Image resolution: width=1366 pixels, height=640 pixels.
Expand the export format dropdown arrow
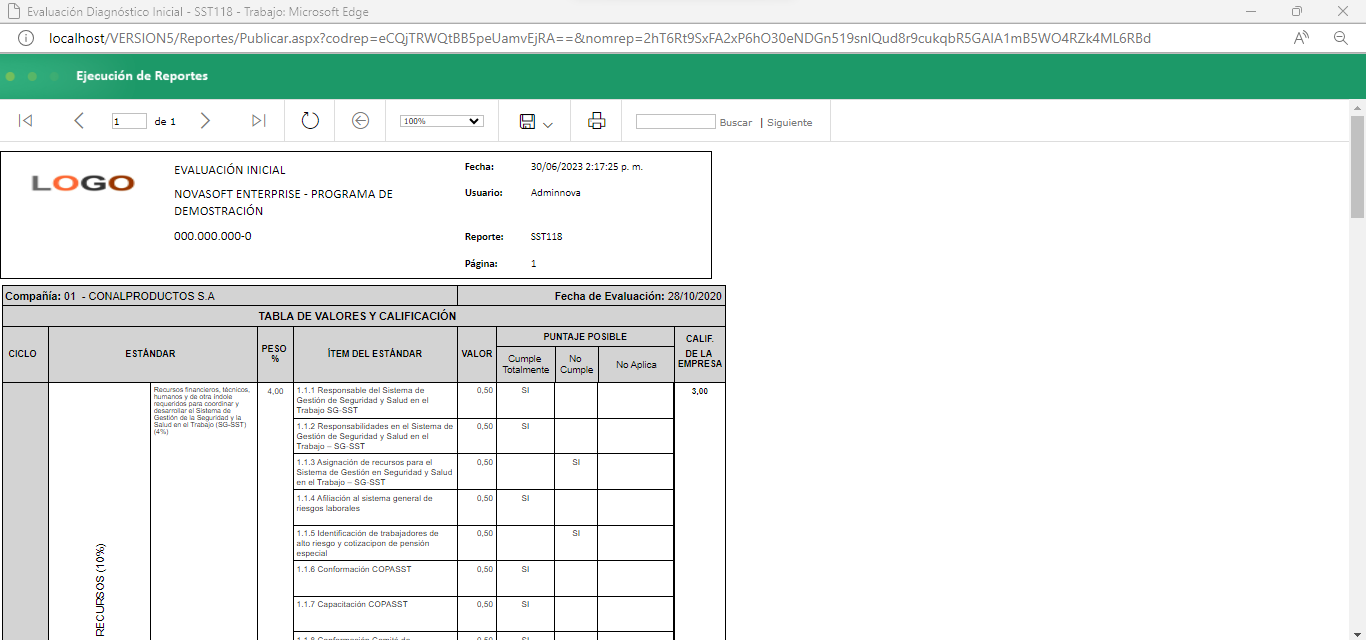[x=548, y=125]
